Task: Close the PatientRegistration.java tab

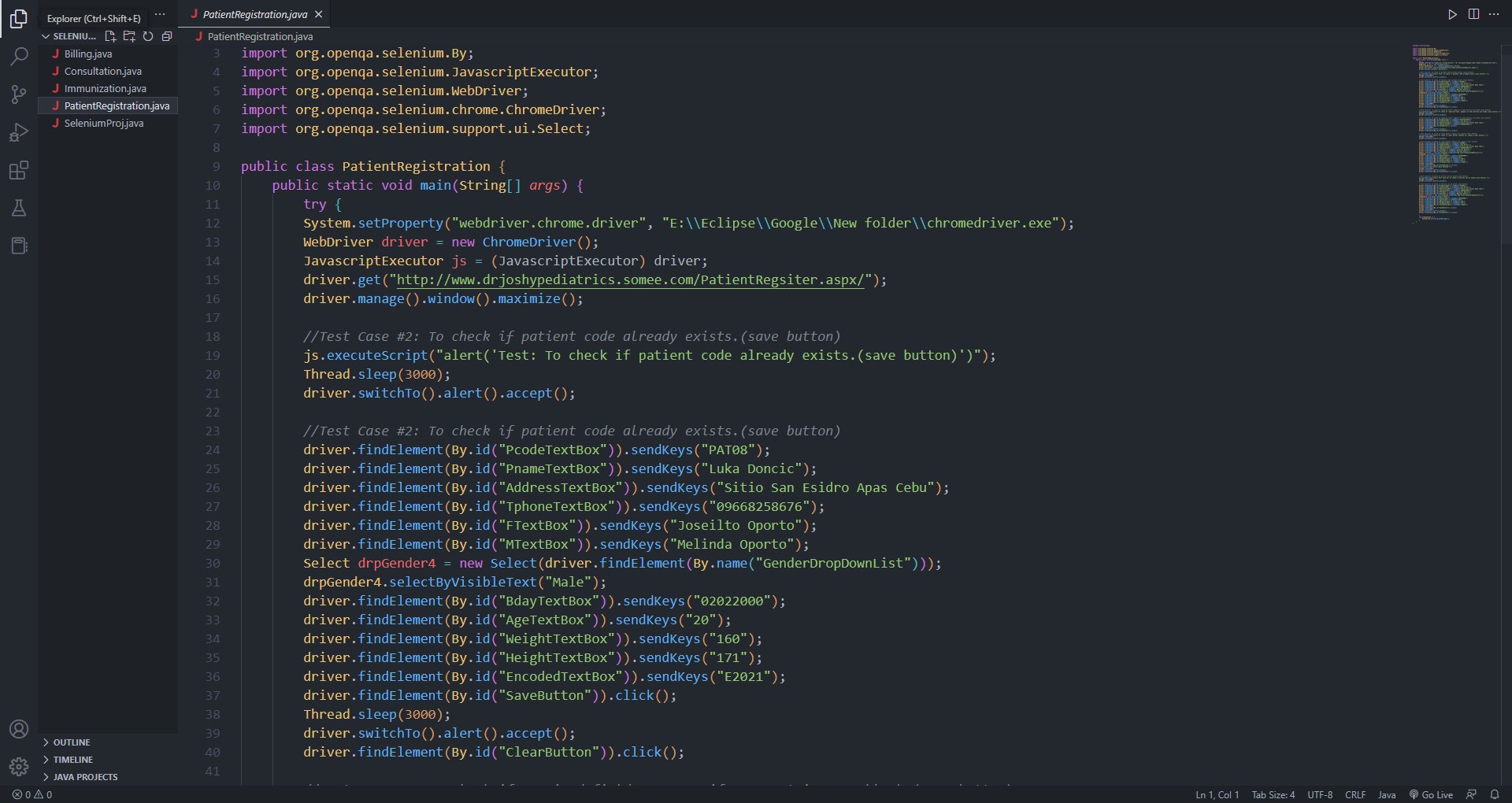Action: [318, 14]
